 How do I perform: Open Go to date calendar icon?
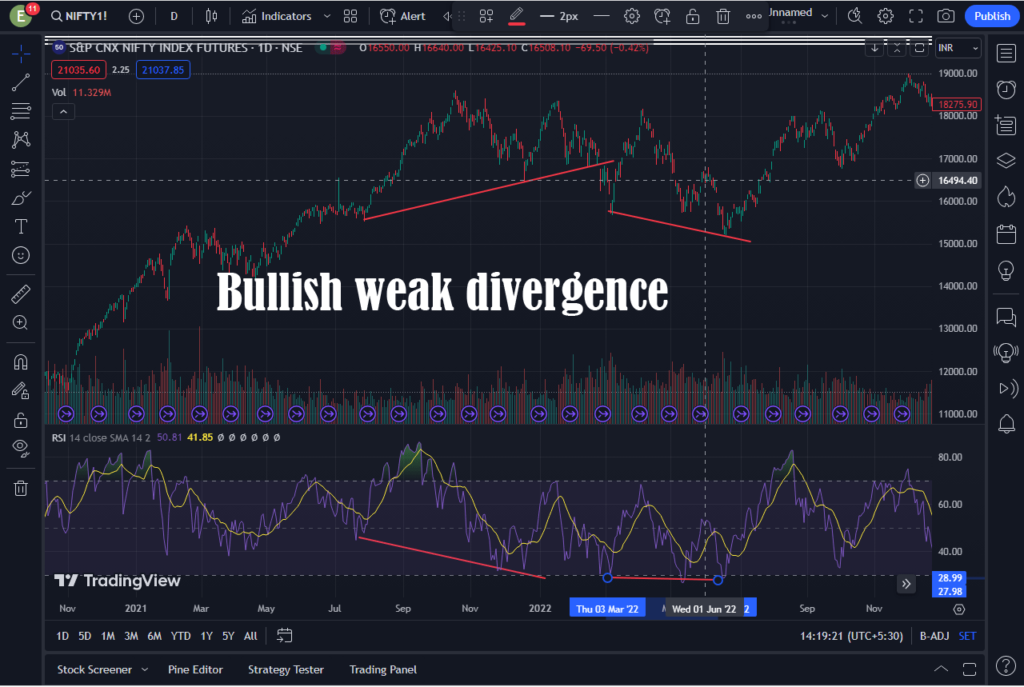[284, 636]
